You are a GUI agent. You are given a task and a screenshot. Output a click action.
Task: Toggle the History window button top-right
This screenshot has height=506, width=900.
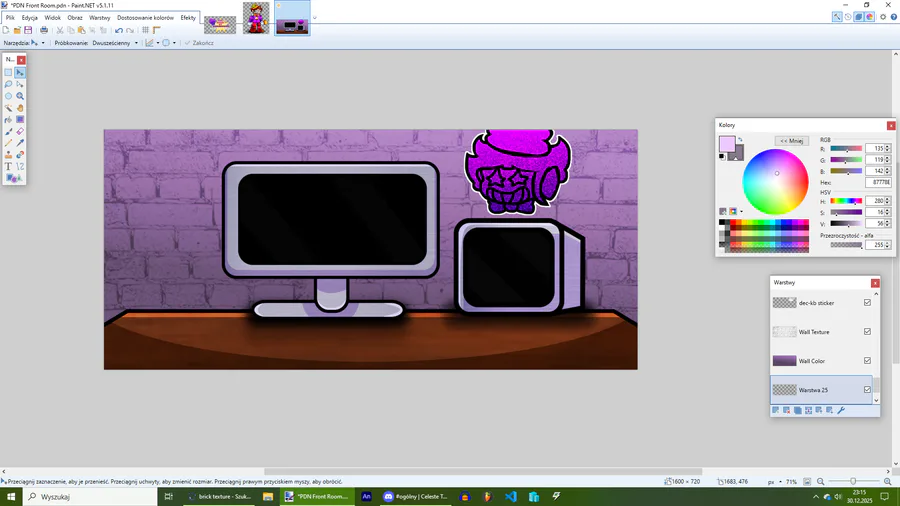point(848,17)
